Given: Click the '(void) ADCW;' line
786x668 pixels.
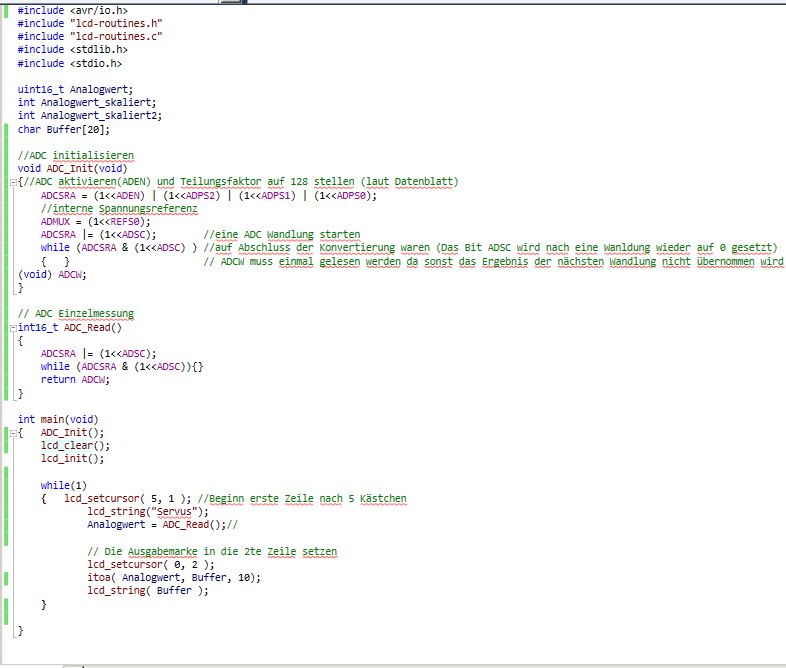Looking at the screenshot, I should click(x=52, y=275).
